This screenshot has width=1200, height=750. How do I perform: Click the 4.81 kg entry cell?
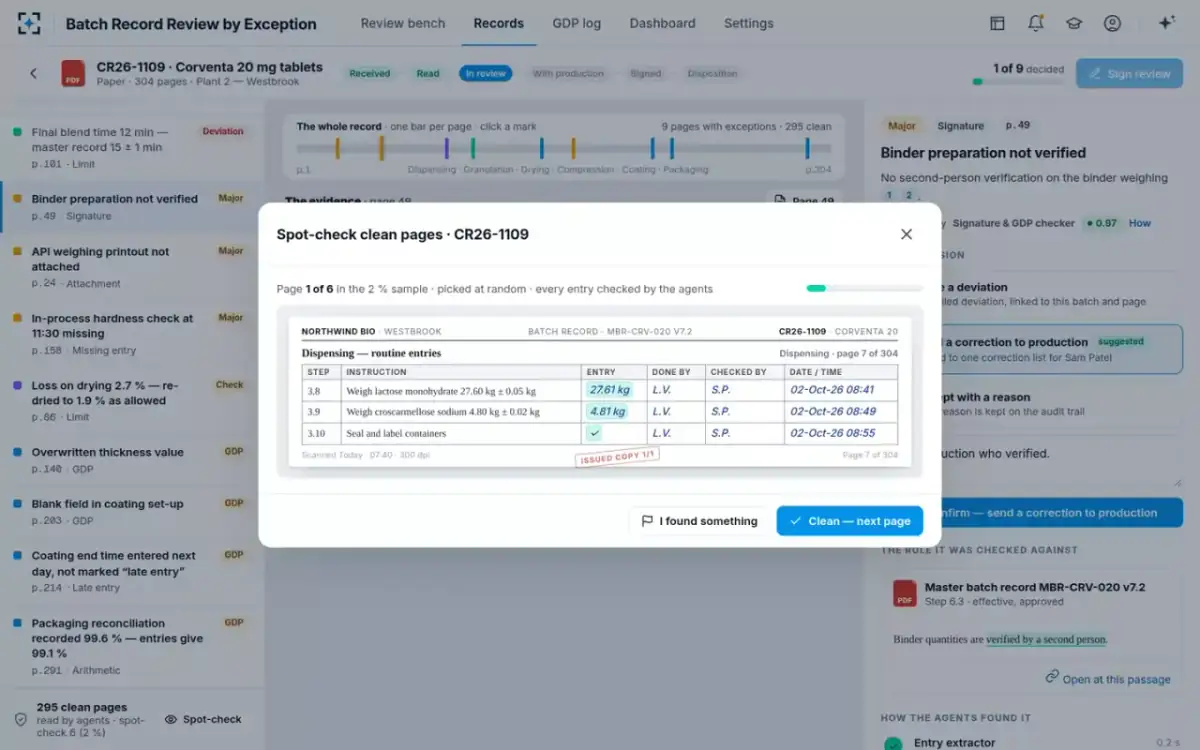click(x=609, y=412)
